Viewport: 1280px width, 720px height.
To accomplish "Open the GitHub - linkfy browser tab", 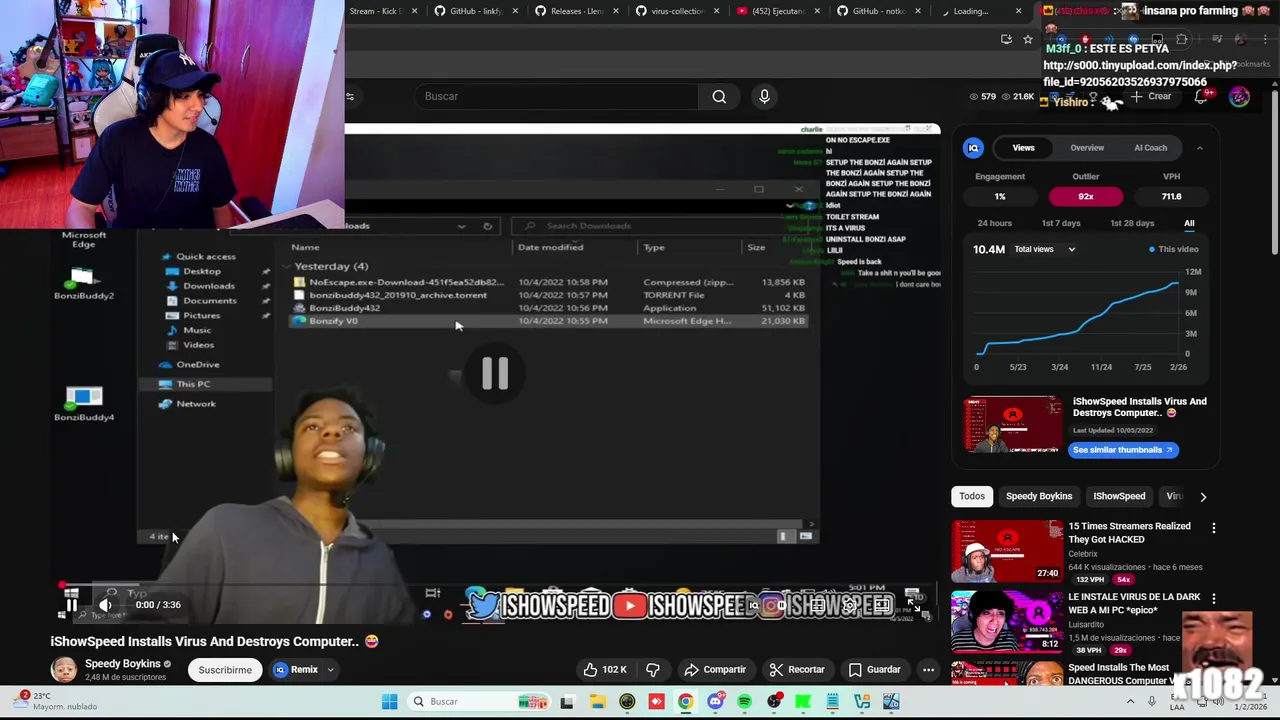I will 475,11.
